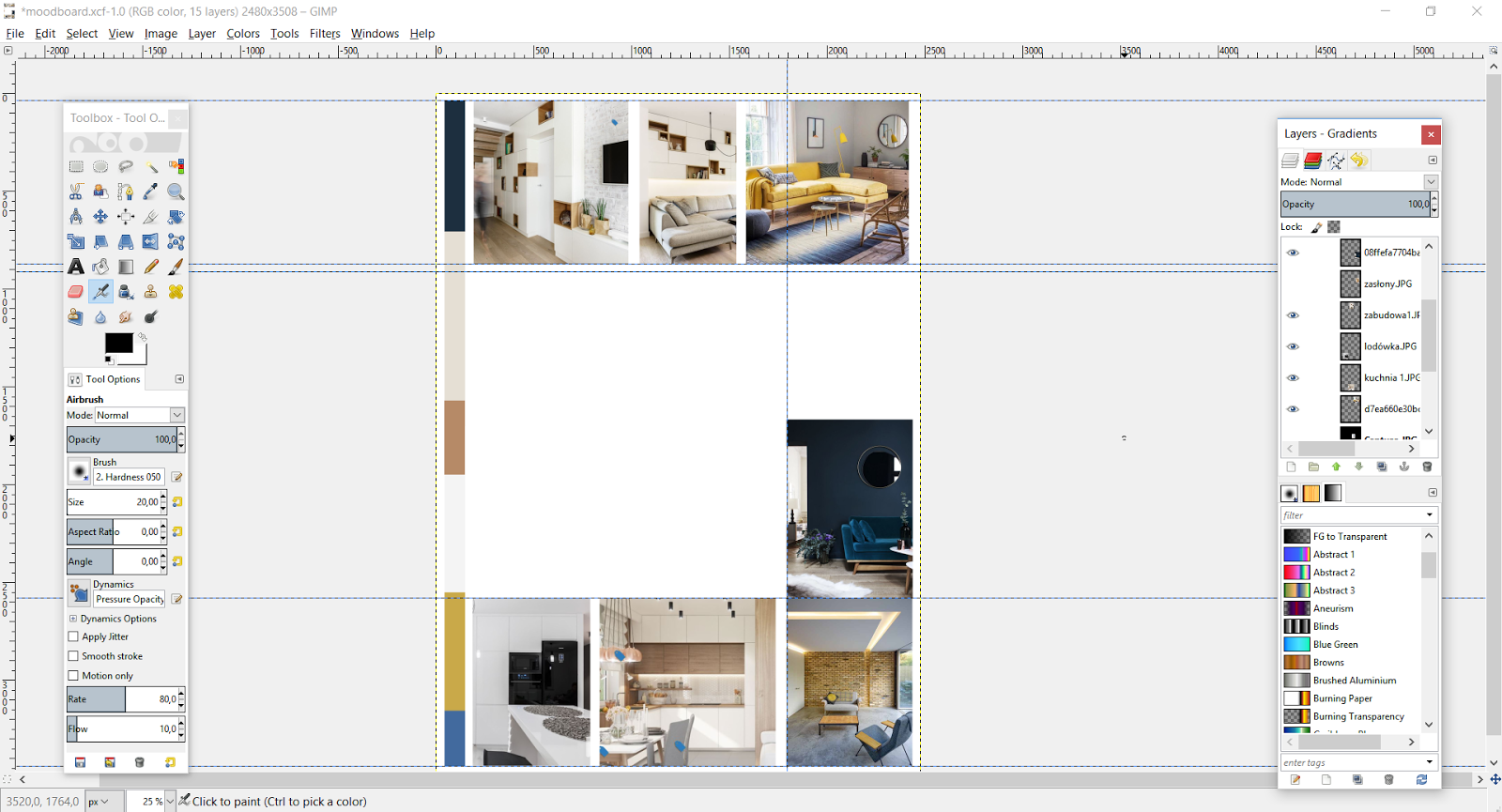This screenshot has height=812, width=1502.
Task: Switch to the Channels tab
Action: pyautogui.click(x=1312, y=161)
